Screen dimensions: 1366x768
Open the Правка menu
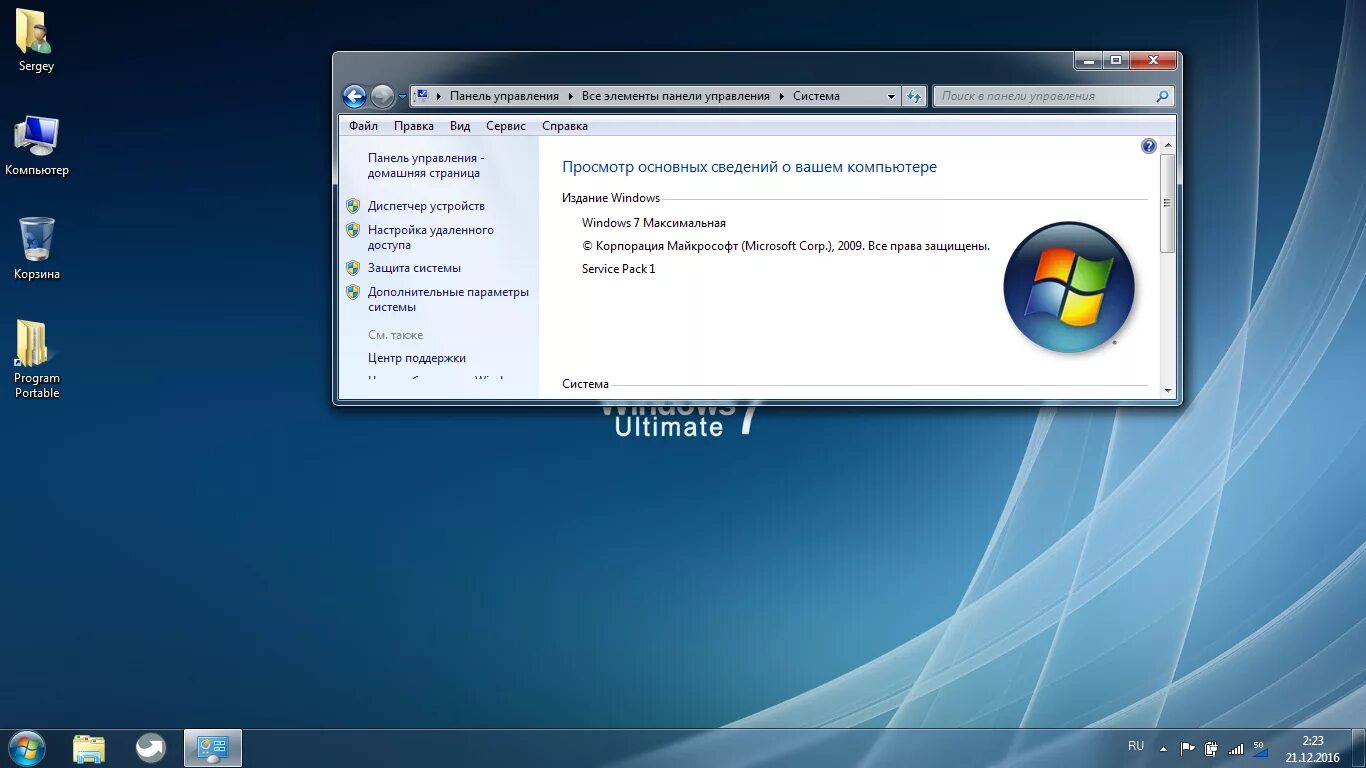coord(414,126)
